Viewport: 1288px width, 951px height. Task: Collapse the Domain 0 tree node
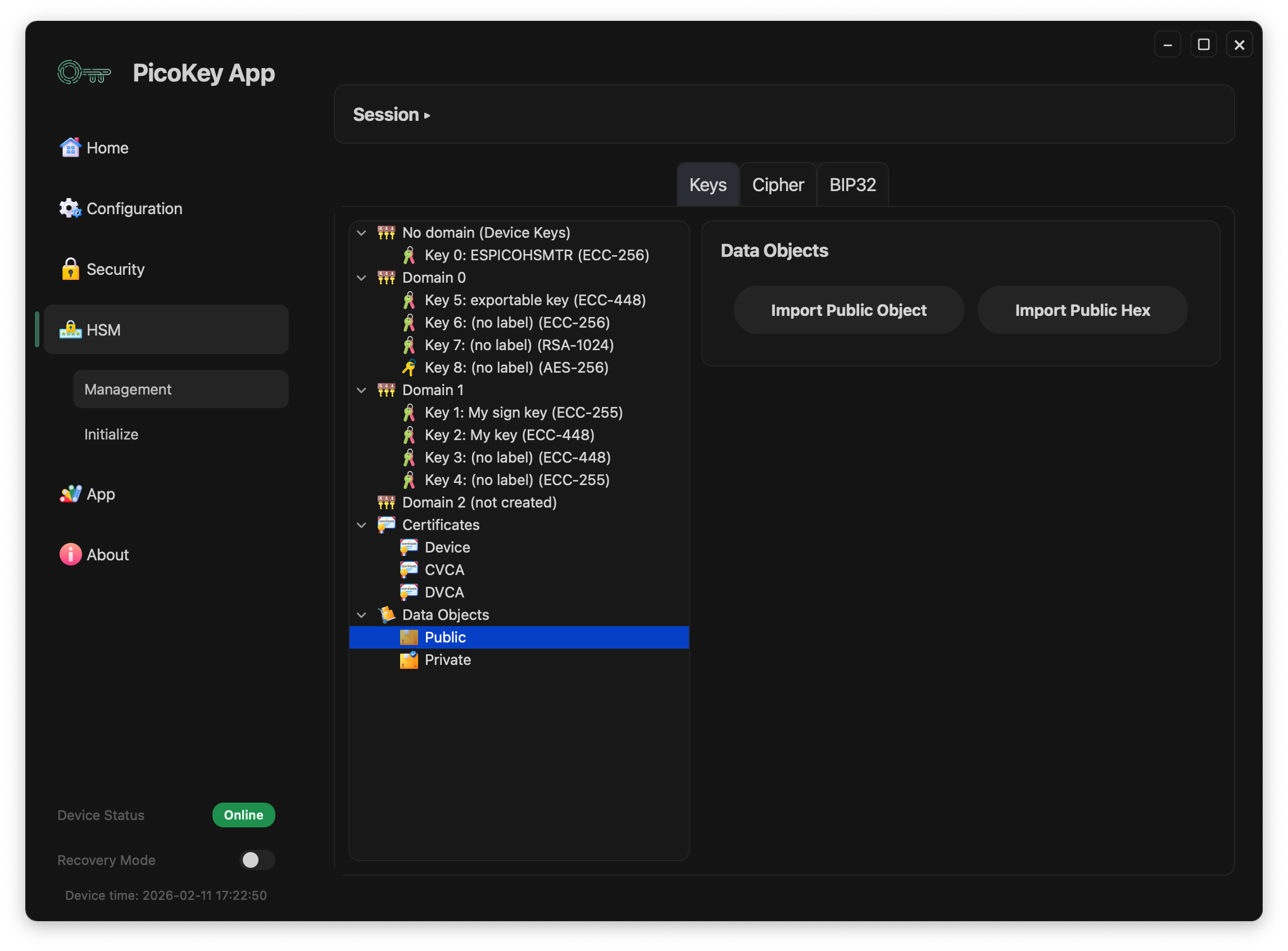pyautogui.click(x=361, y=278)
